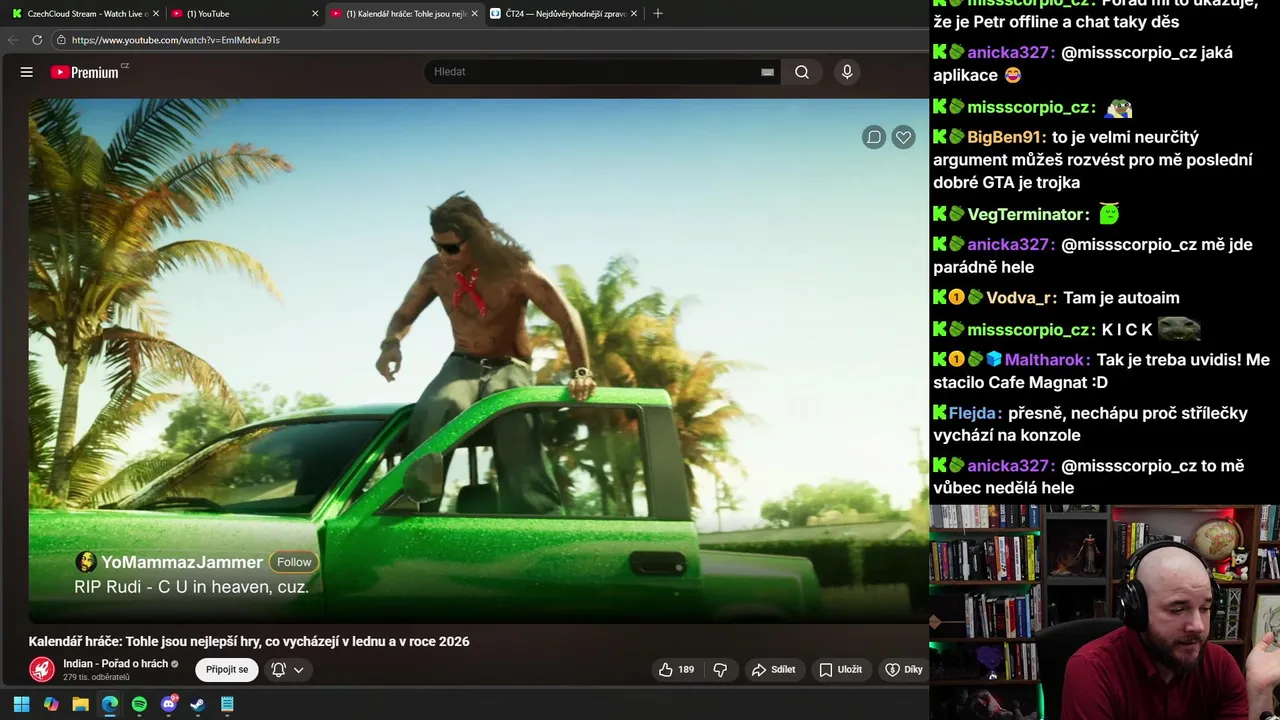
Task: Click the 279 tis. odběratelů subscriber count
Action: (96, 677)
